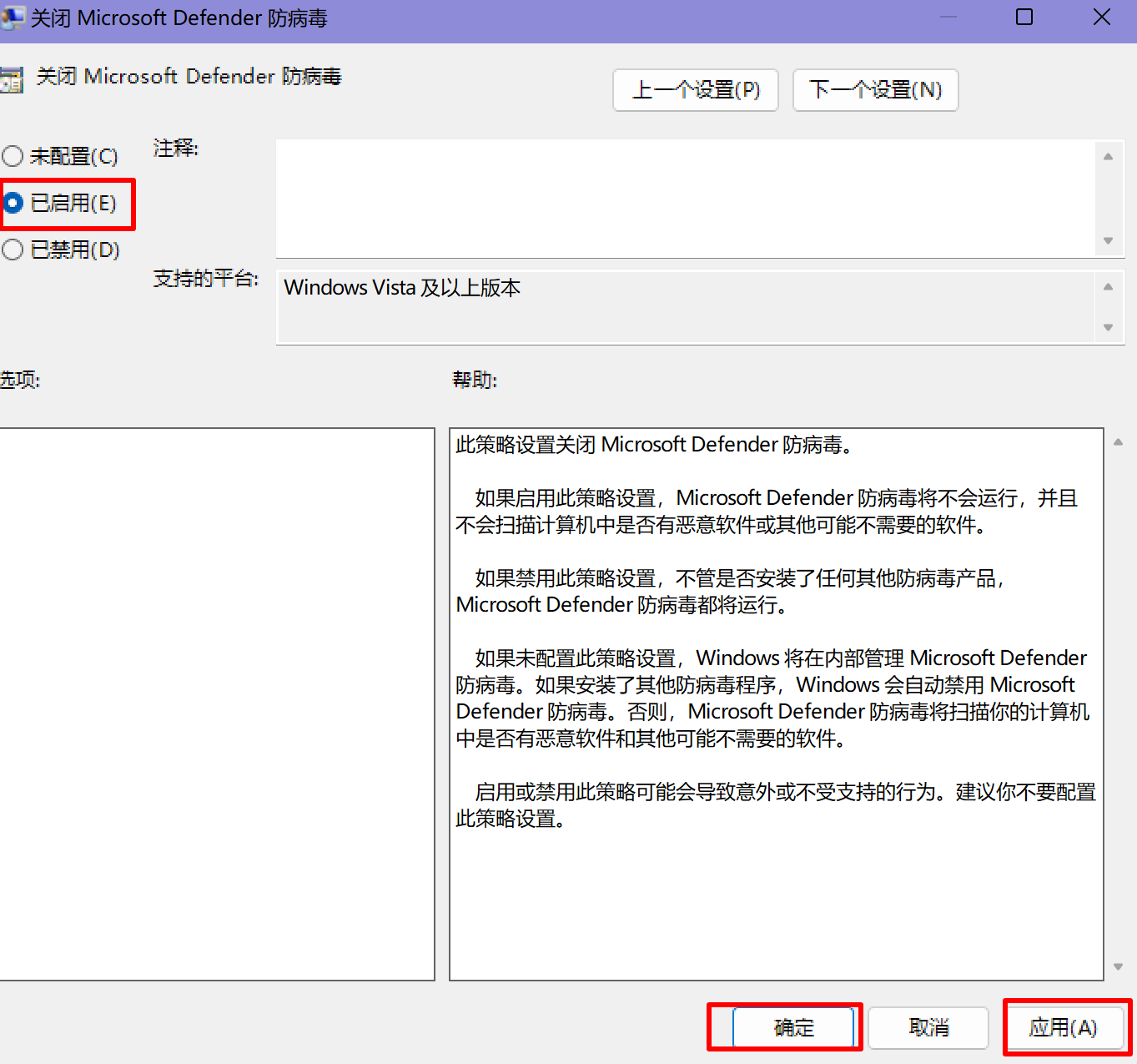The height and width of the screenshot is (1064, 1137).
Task: Click the 支持的平台 box scroll down arrow
Action: (1108, 327)
